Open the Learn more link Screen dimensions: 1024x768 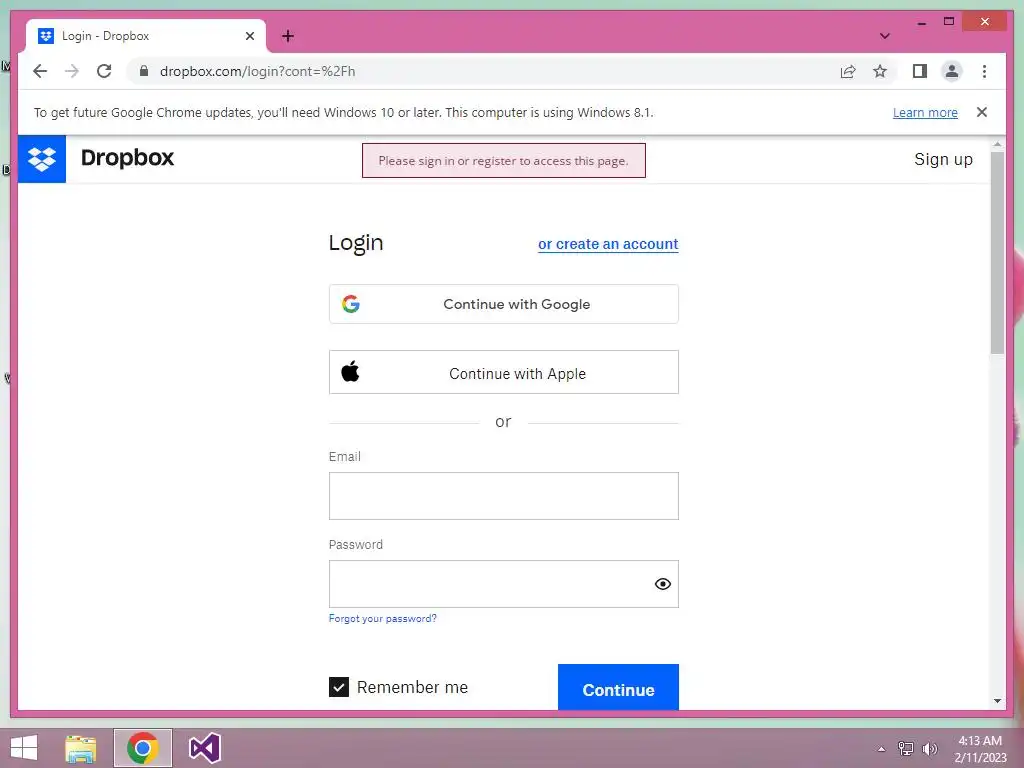925,112
